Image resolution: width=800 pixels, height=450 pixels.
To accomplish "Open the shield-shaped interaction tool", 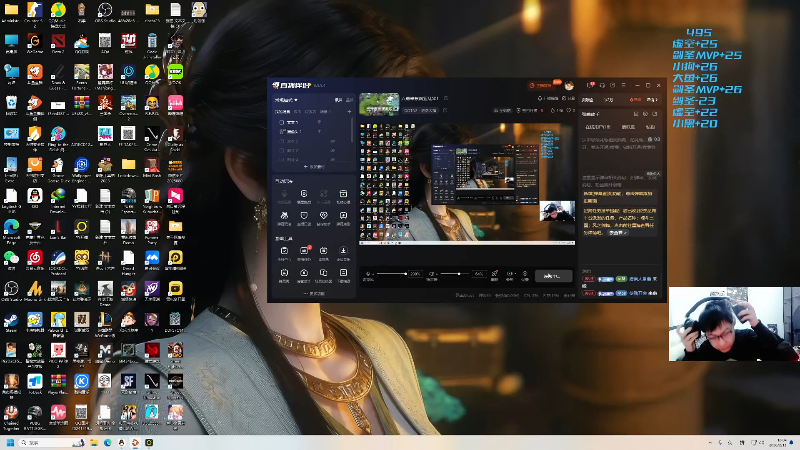I will pos(304,218).
